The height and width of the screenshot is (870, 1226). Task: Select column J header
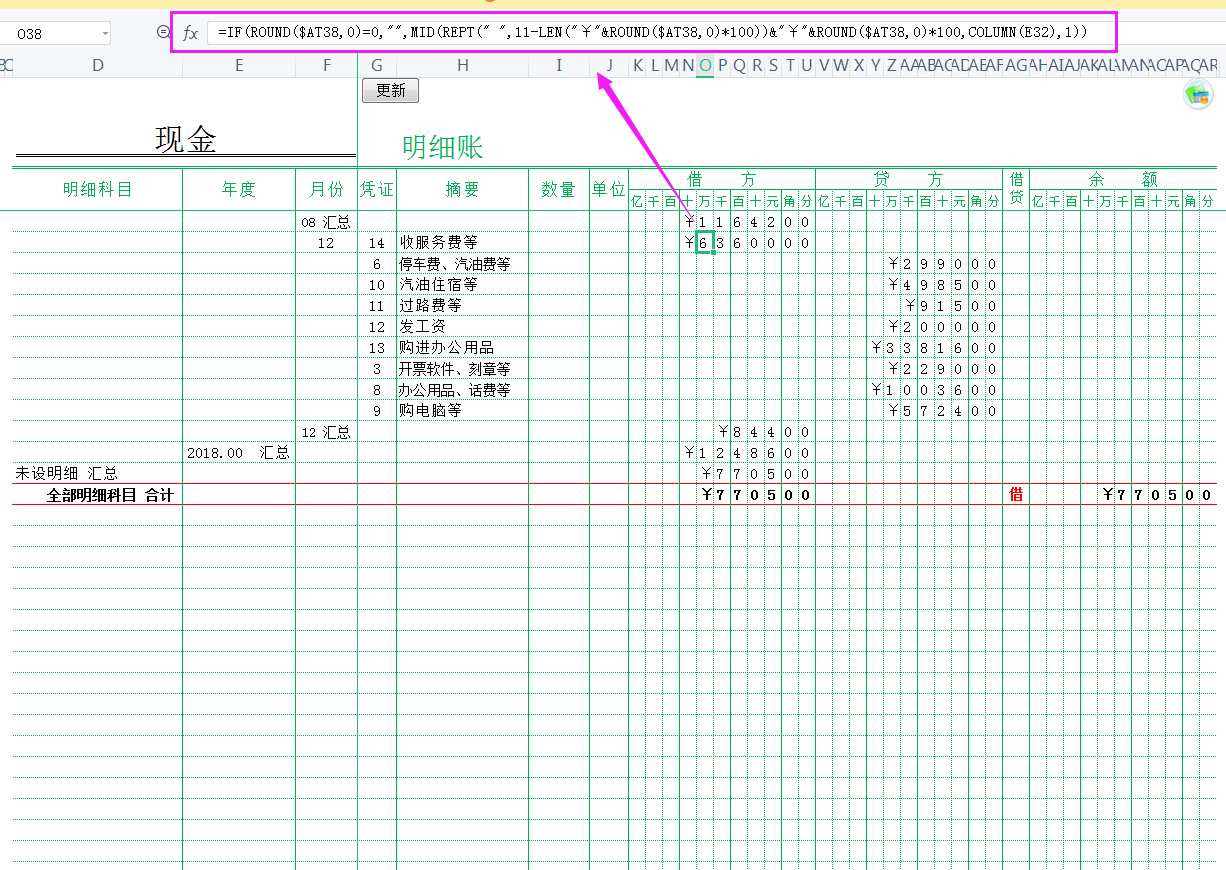click(x=609, y=66)
